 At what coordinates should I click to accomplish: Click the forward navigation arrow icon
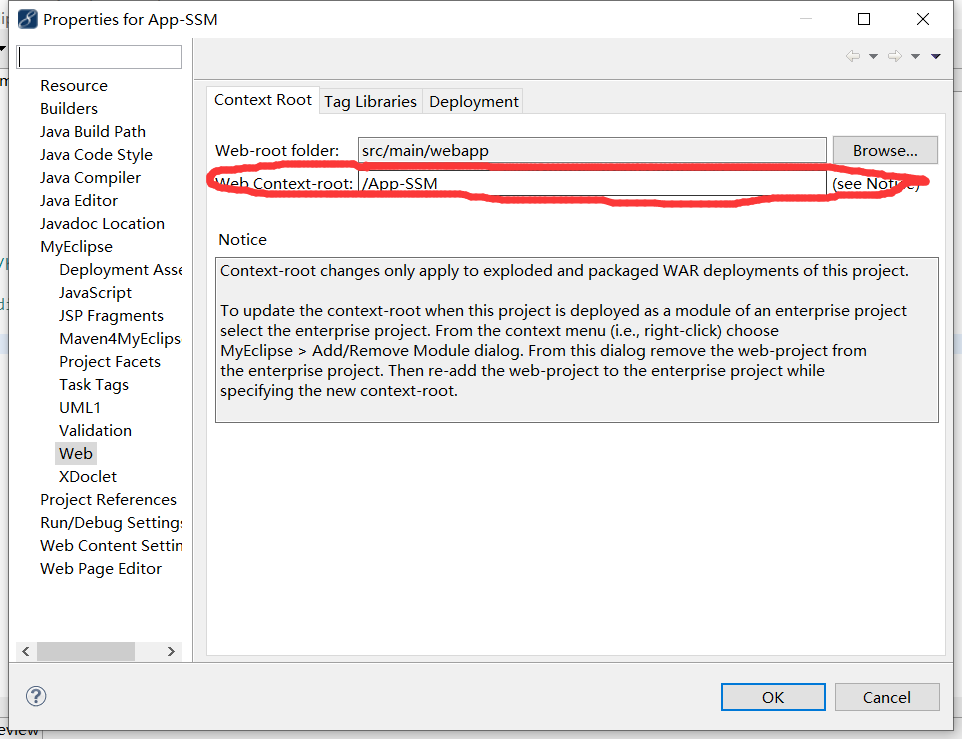pos(895,56)
